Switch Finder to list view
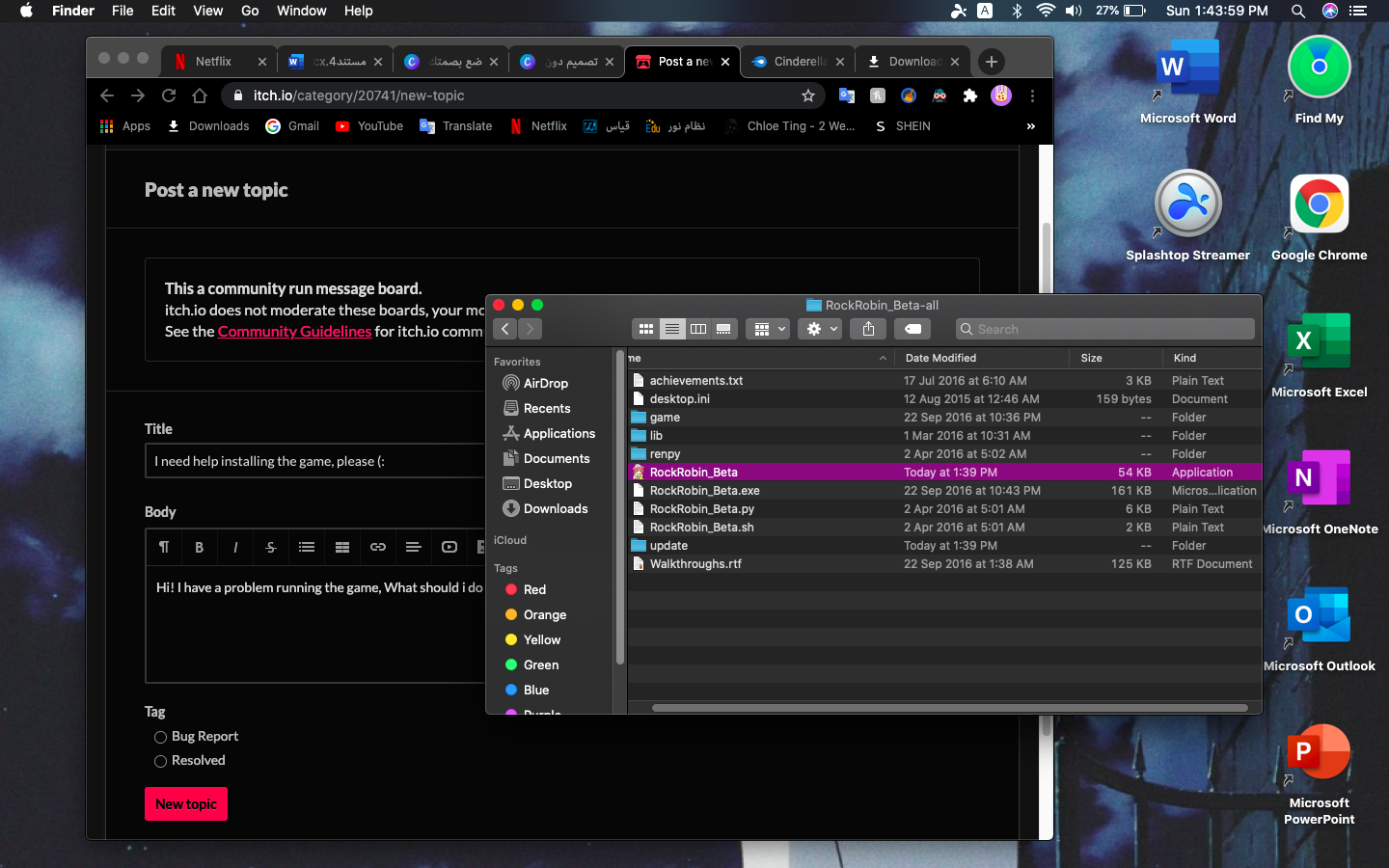 [672, 329]
